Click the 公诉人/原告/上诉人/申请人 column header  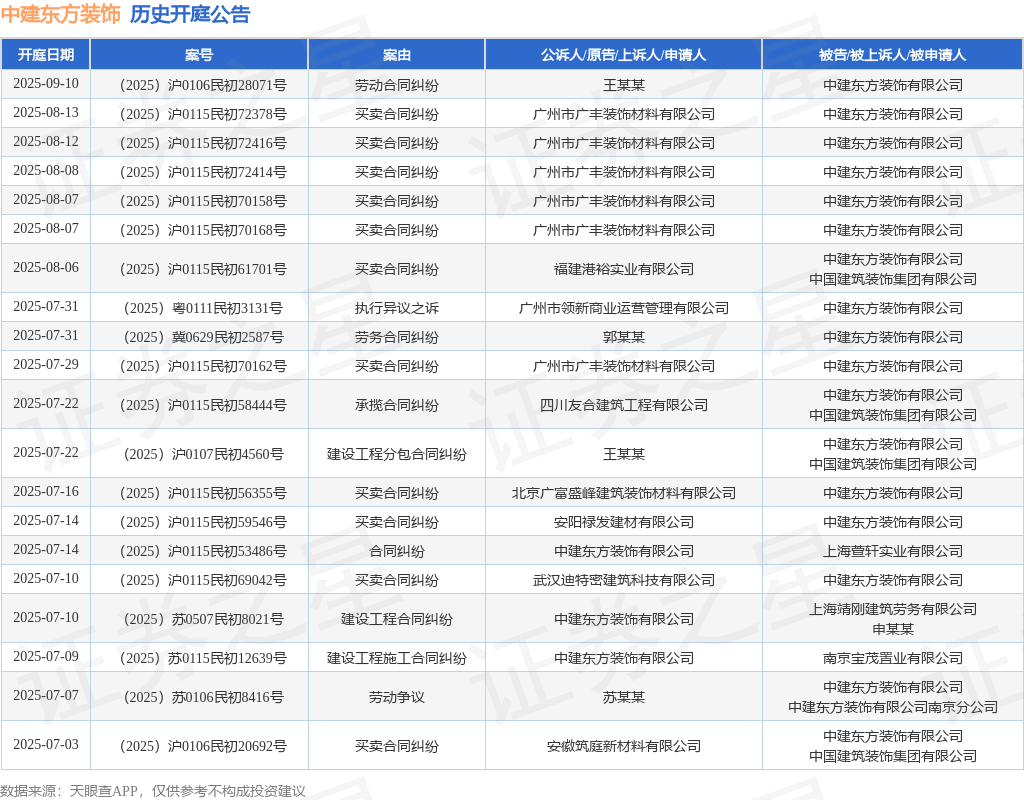(x=624, y=55)
